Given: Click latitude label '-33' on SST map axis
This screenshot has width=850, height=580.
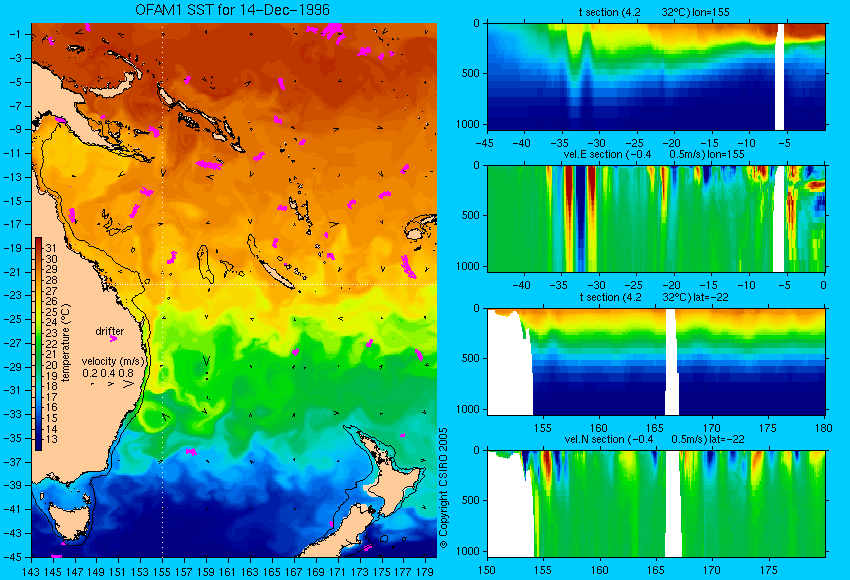Looking at the screenshot, I should tap(15, 414).
